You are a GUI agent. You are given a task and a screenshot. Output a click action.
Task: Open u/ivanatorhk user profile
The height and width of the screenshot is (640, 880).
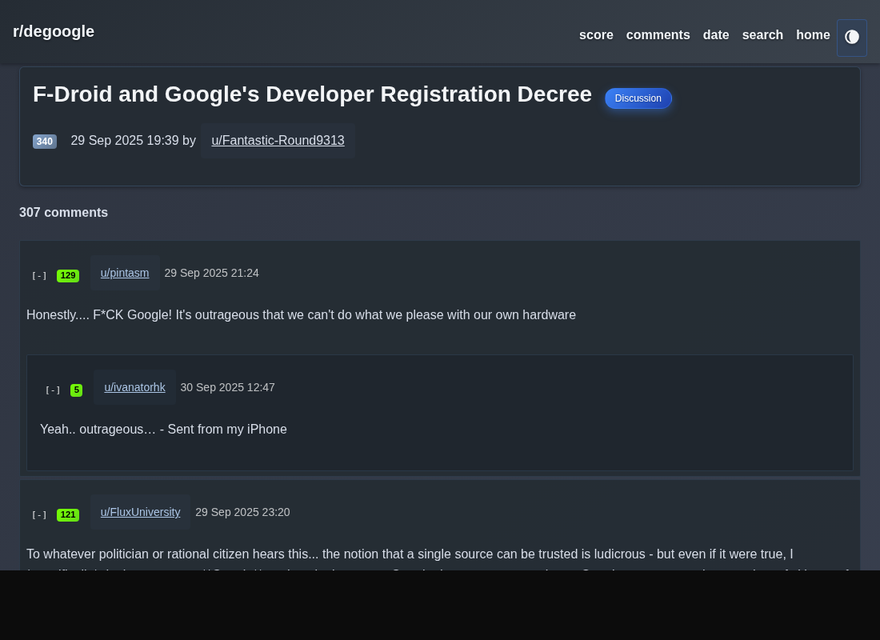pos(135,387)
